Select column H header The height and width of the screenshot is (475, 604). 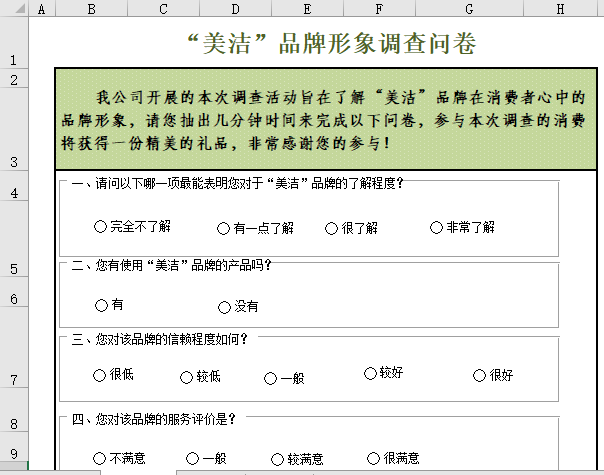coord(559,9)
